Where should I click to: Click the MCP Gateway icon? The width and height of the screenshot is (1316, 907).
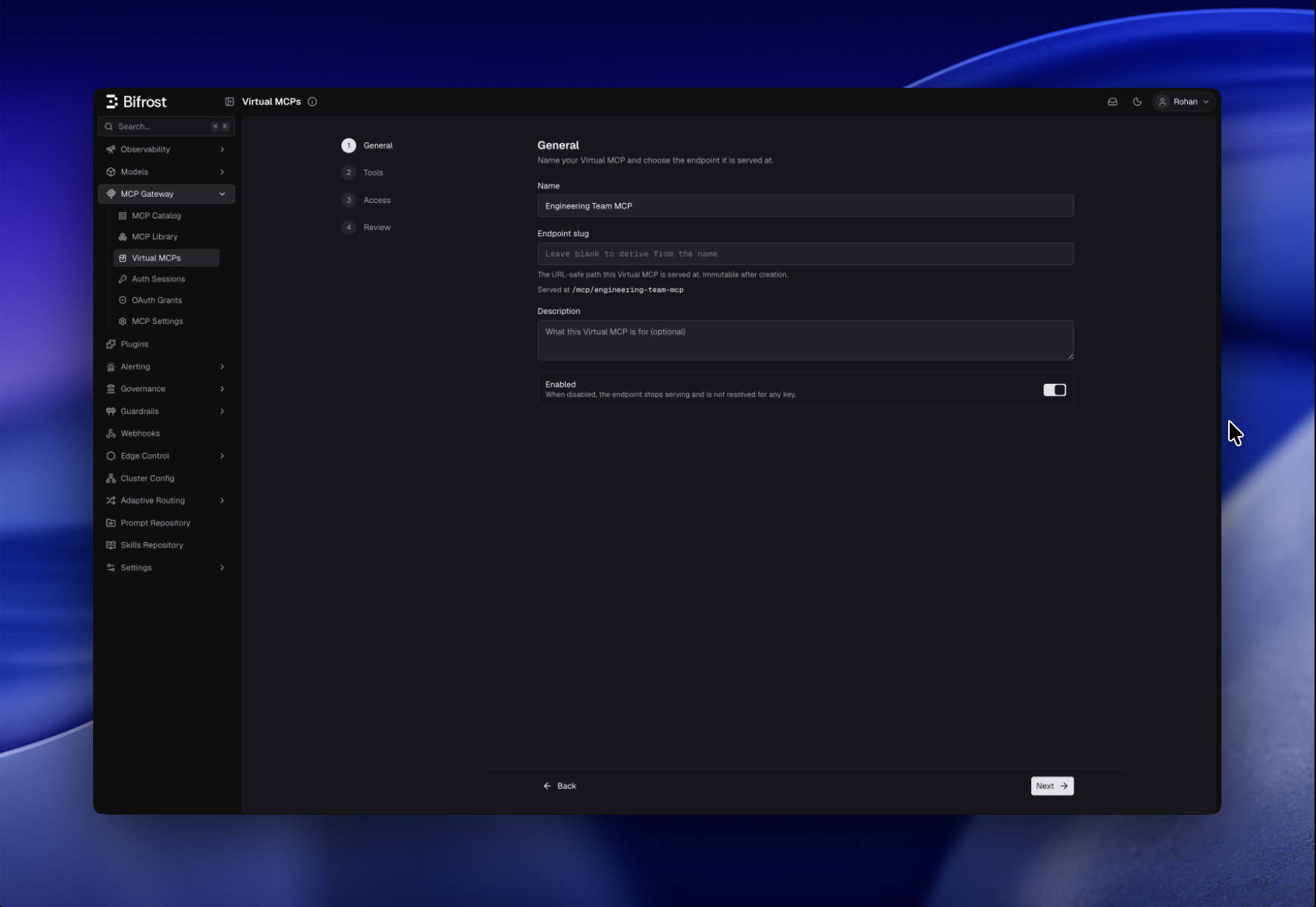click(x=111, y=194)
